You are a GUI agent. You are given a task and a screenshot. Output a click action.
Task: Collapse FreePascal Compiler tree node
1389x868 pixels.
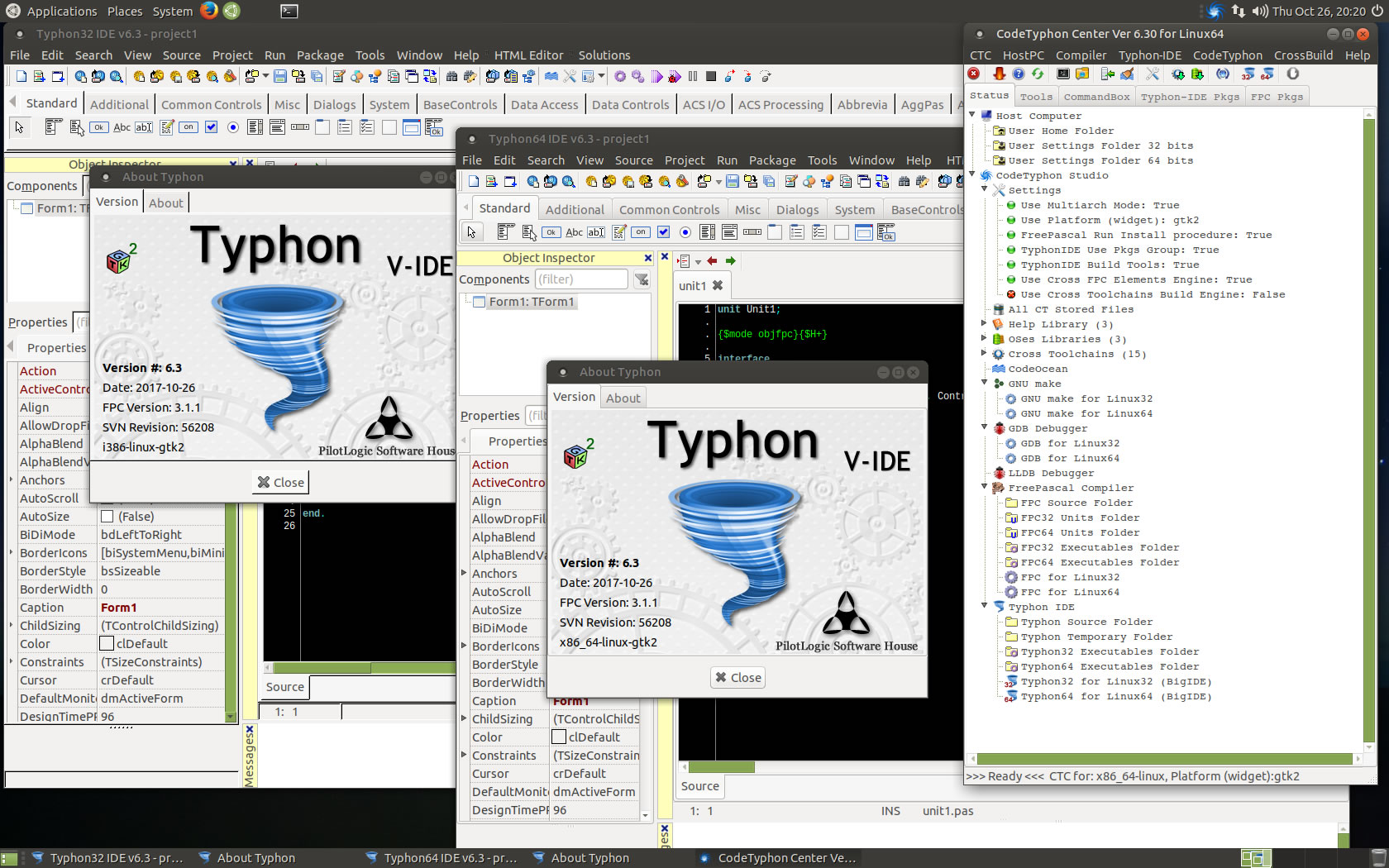click(985, 487)
